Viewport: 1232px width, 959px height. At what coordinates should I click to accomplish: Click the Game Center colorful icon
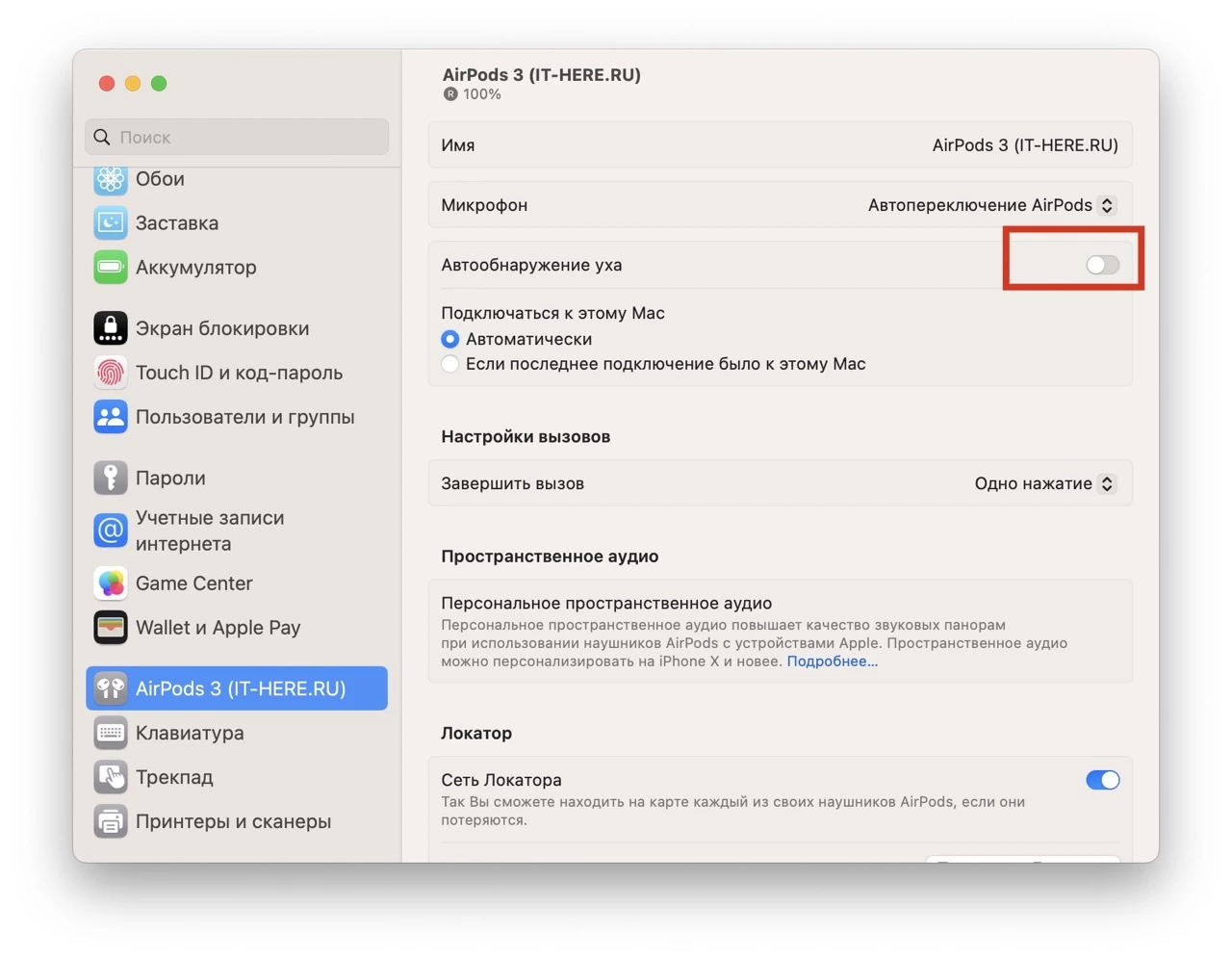tap(111, 583)
